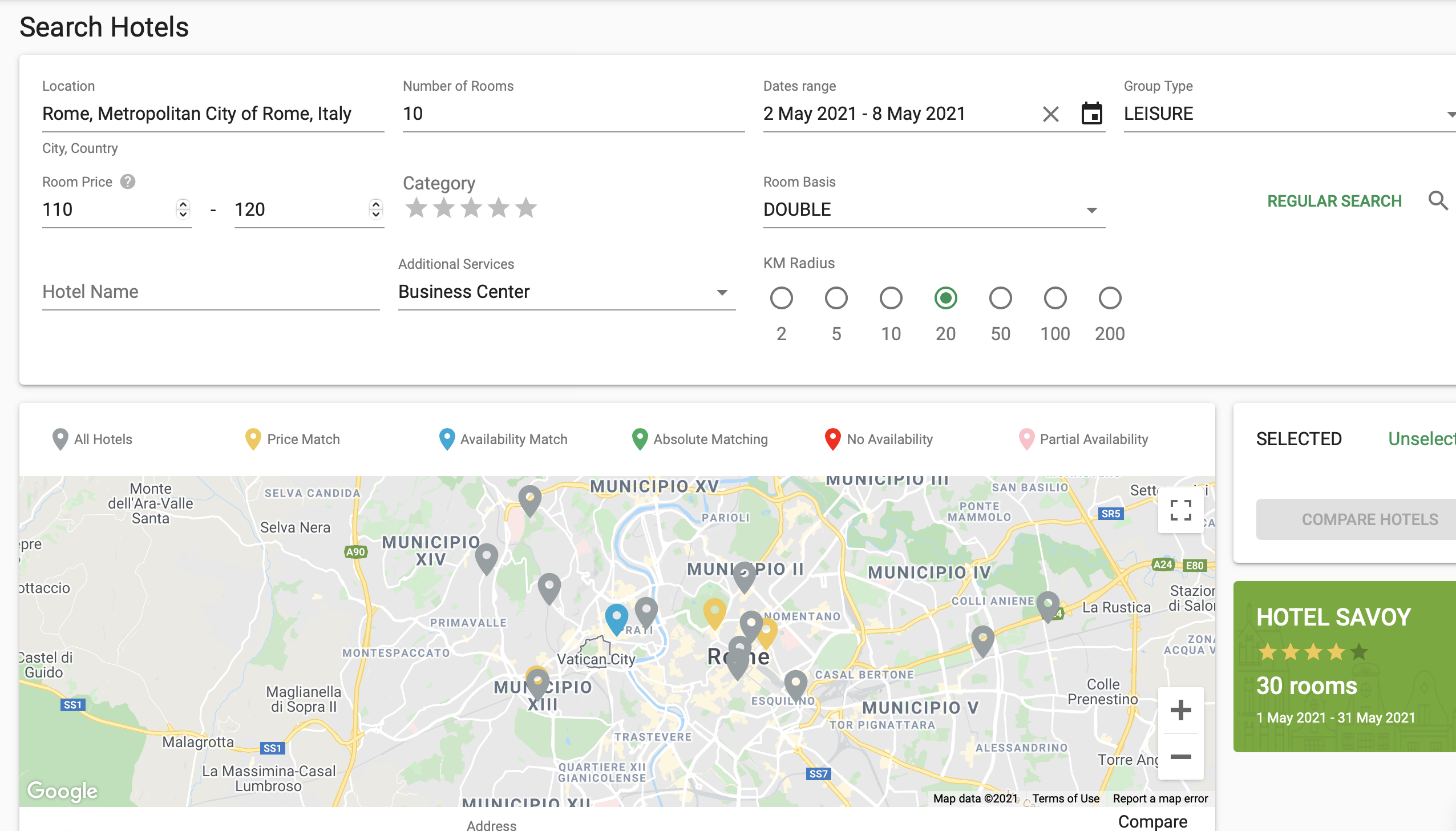Image resolution: width=1456 pixels, height=831 pixels.
Task: Toggle map fullscreen view icon
Action: pyautogui.click(x=1180, y=510)
